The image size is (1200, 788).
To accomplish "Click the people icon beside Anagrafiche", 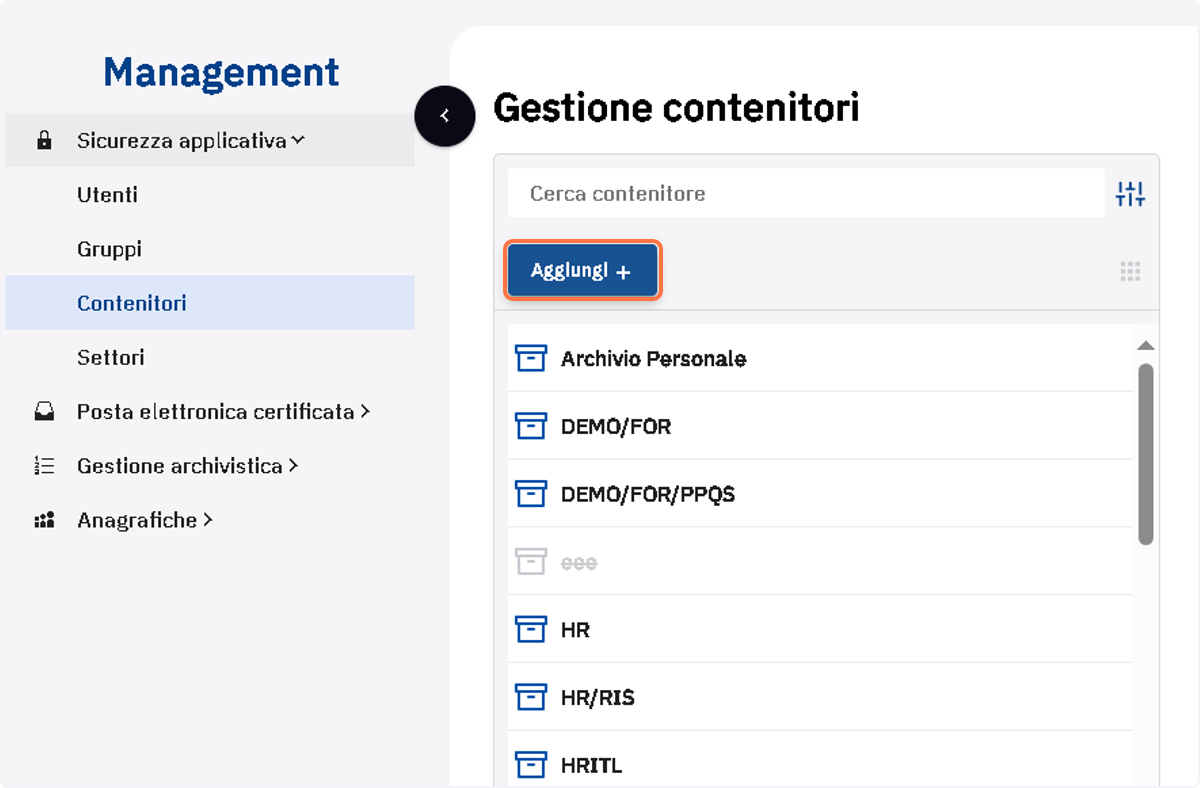I will pos(44,520).
